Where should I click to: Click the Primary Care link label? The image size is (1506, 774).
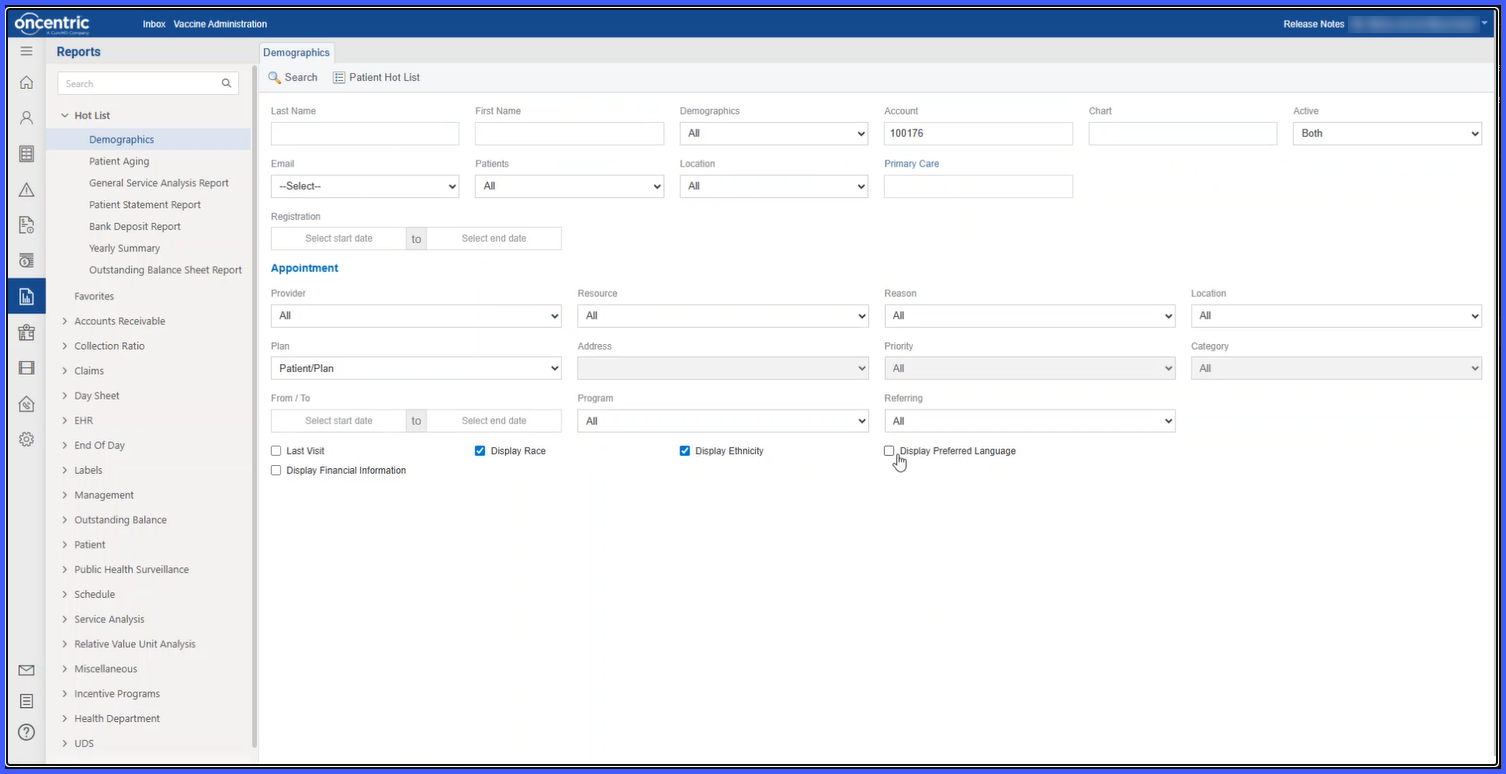coord(912,164)
